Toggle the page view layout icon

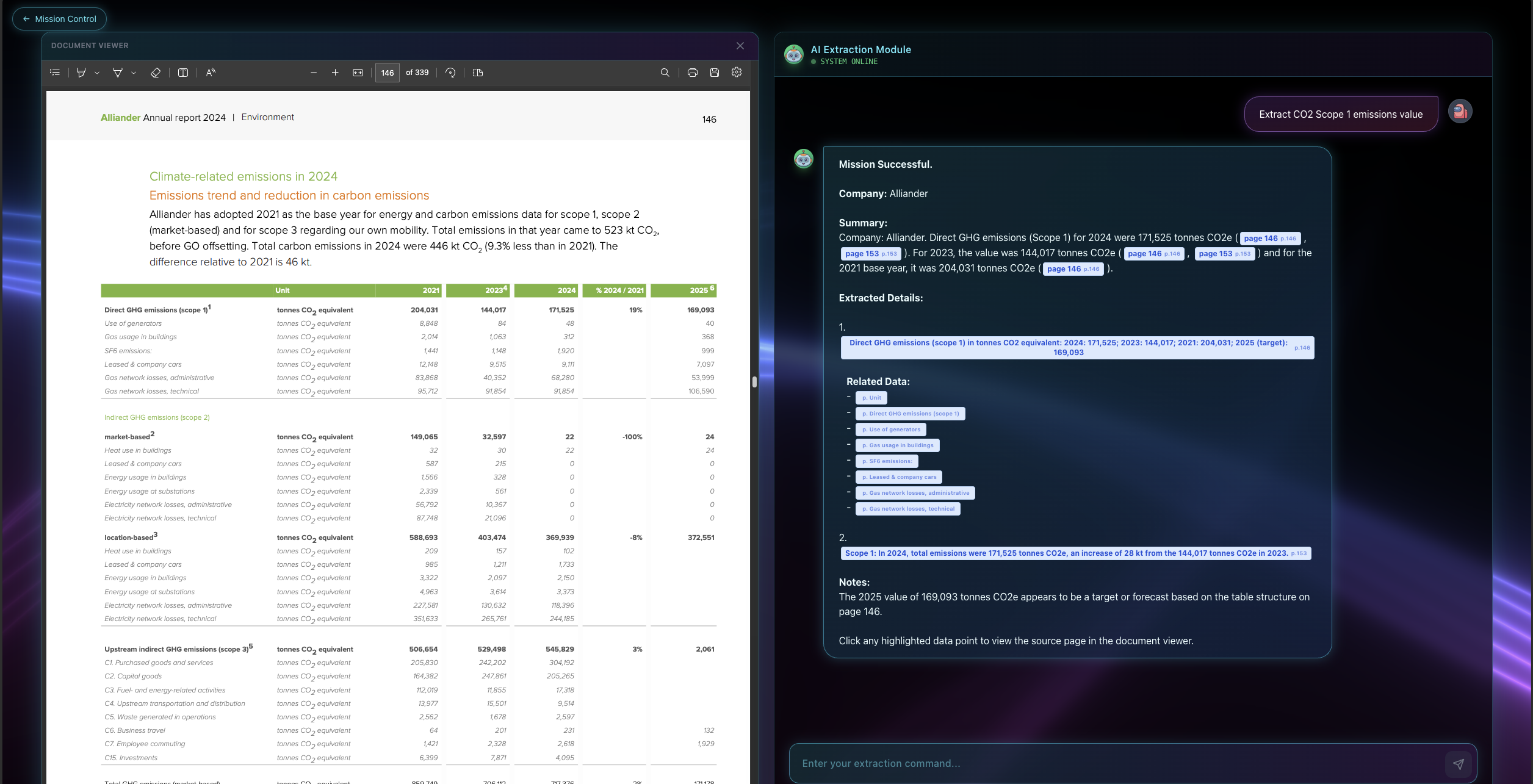click(478, 73)
